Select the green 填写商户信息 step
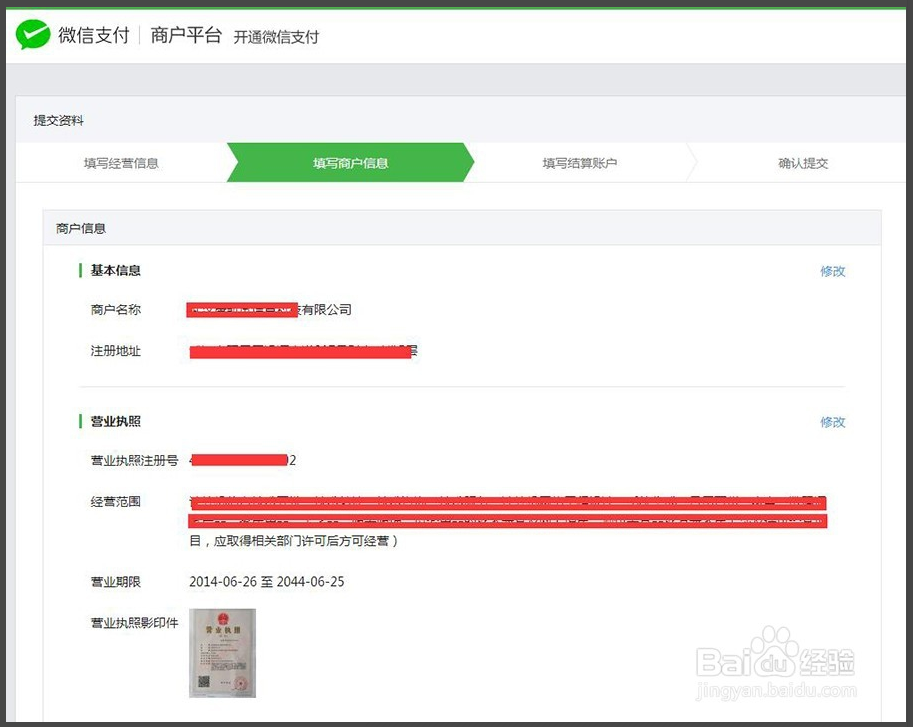The height and width of the screenshot is (727, 913). coord(350,163)
